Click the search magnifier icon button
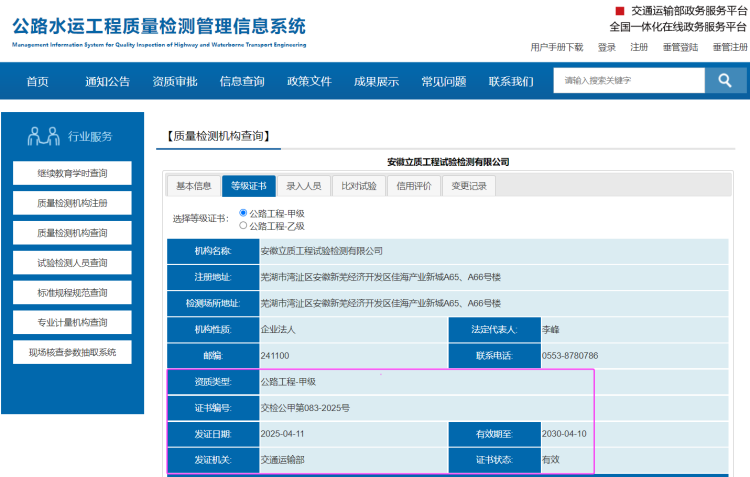 point(725,80)
